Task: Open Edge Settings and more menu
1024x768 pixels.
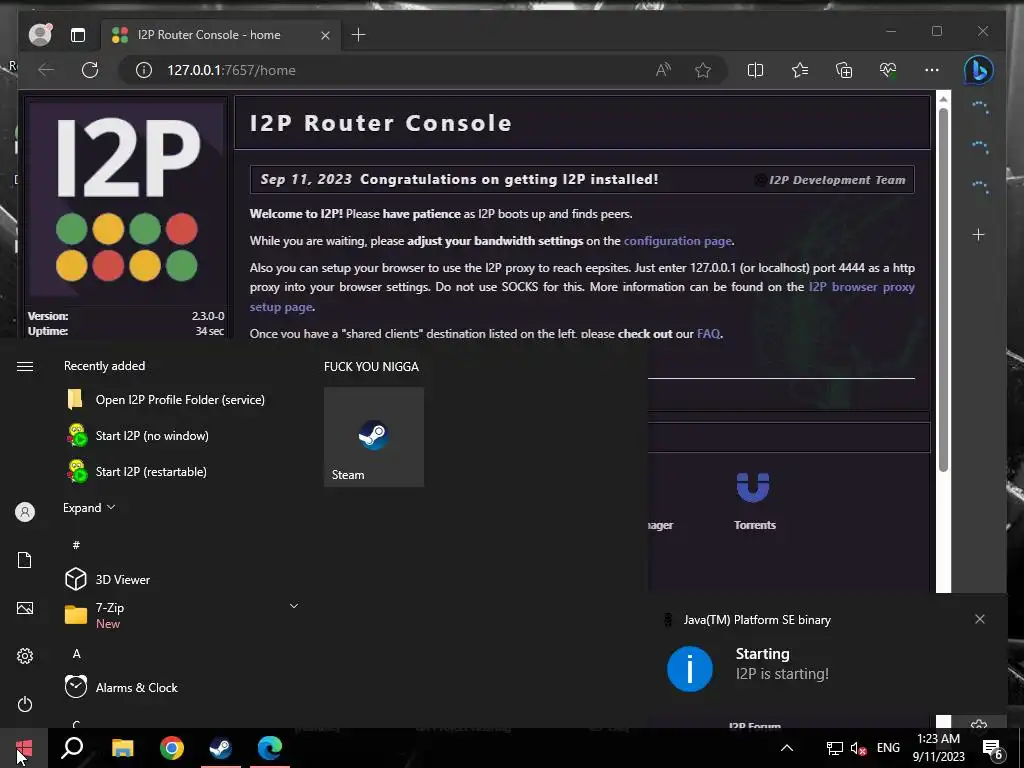Action: click(932, 70)
